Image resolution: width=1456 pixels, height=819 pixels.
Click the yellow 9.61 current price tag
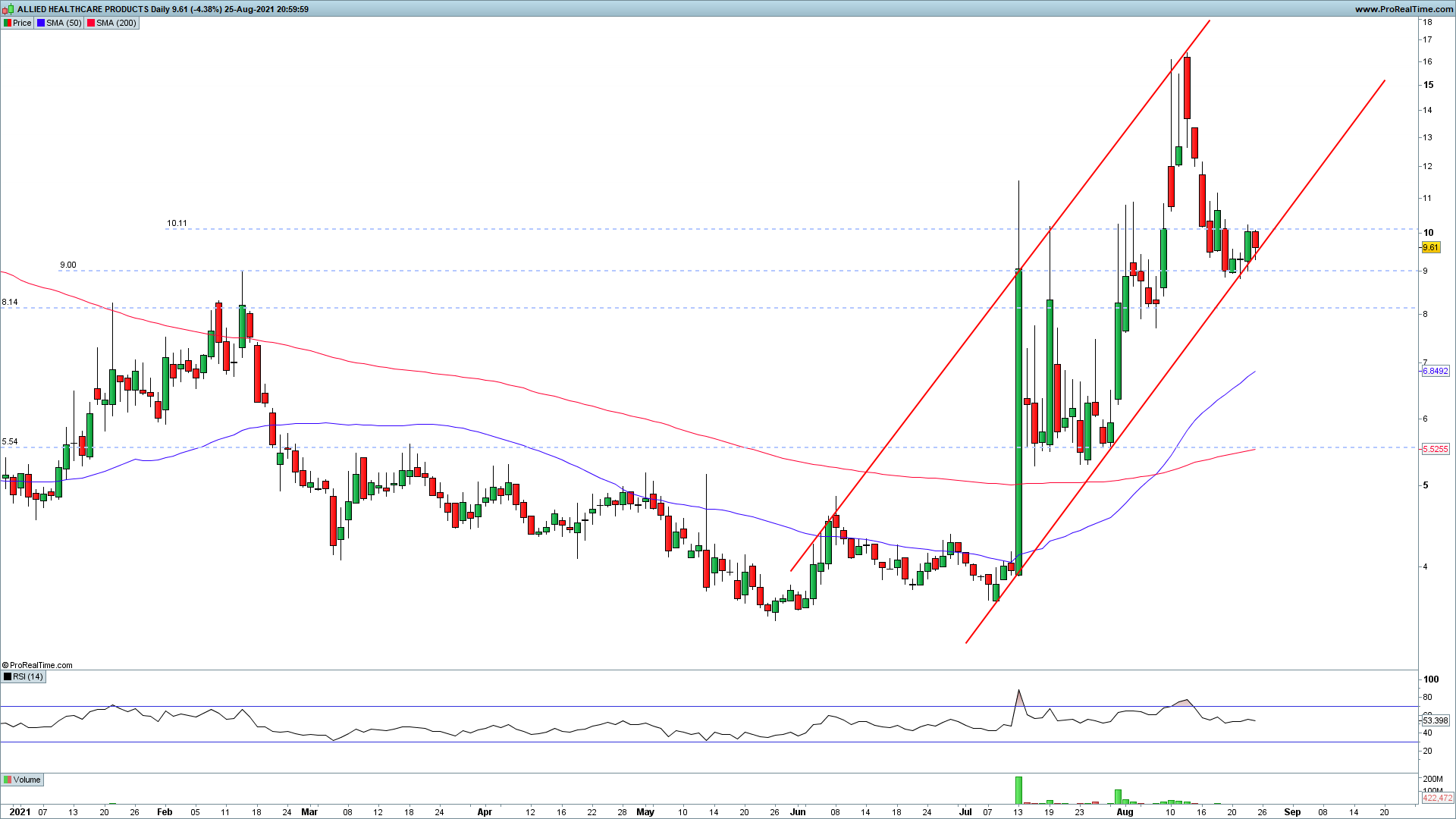[x=1430, y=247]
